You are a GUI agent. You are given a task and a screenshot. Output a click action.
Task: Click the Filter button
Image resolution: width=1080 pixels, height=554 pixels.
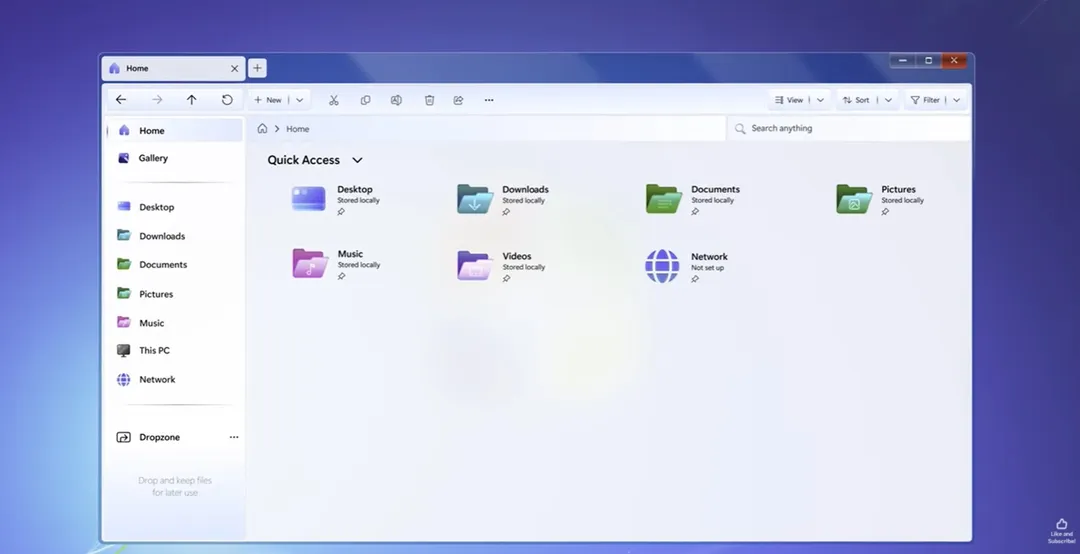point(925,100)
